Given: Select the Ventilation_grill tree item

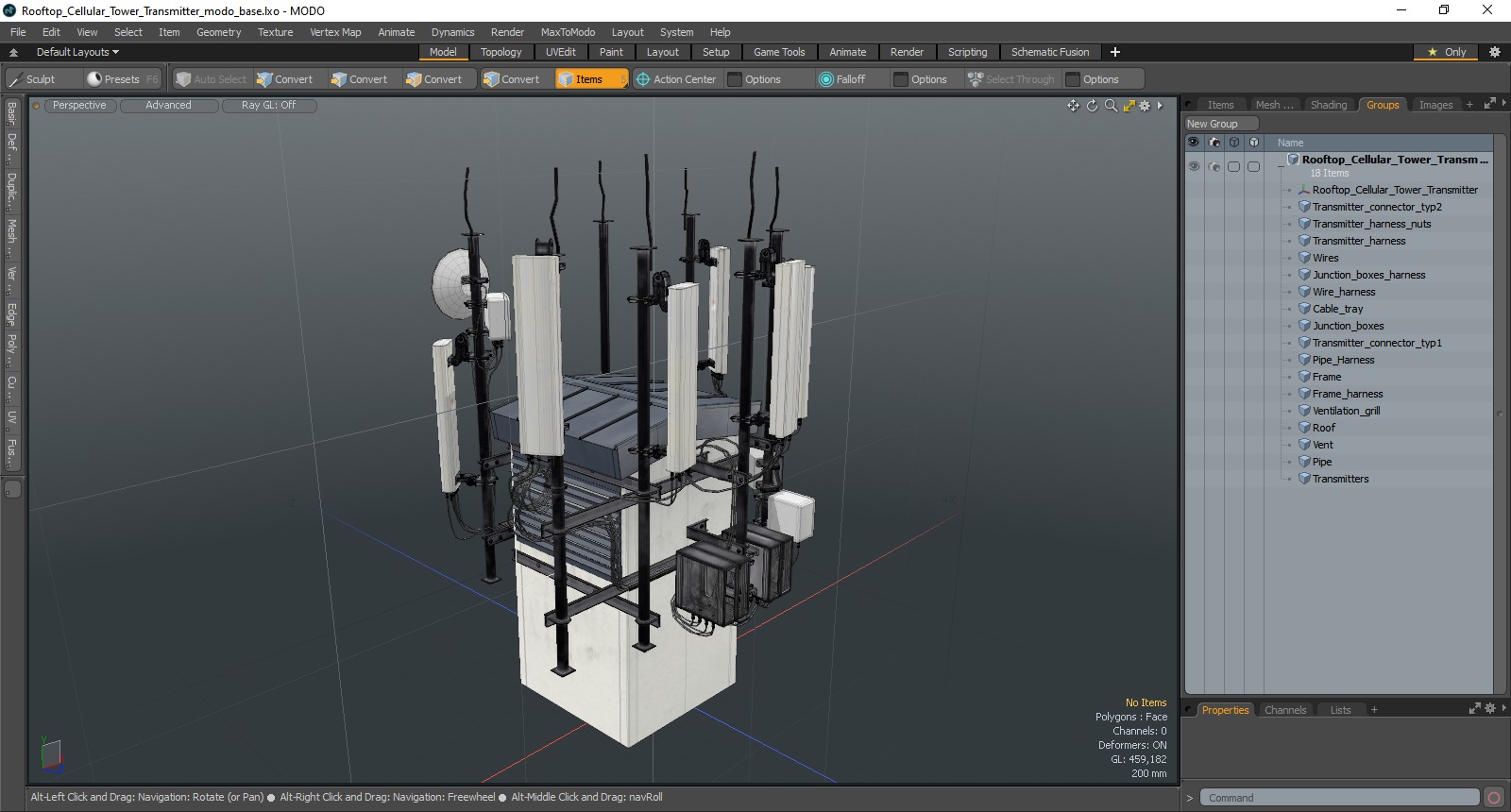Looking at the screenshot, I should [x=1346, y=411].
